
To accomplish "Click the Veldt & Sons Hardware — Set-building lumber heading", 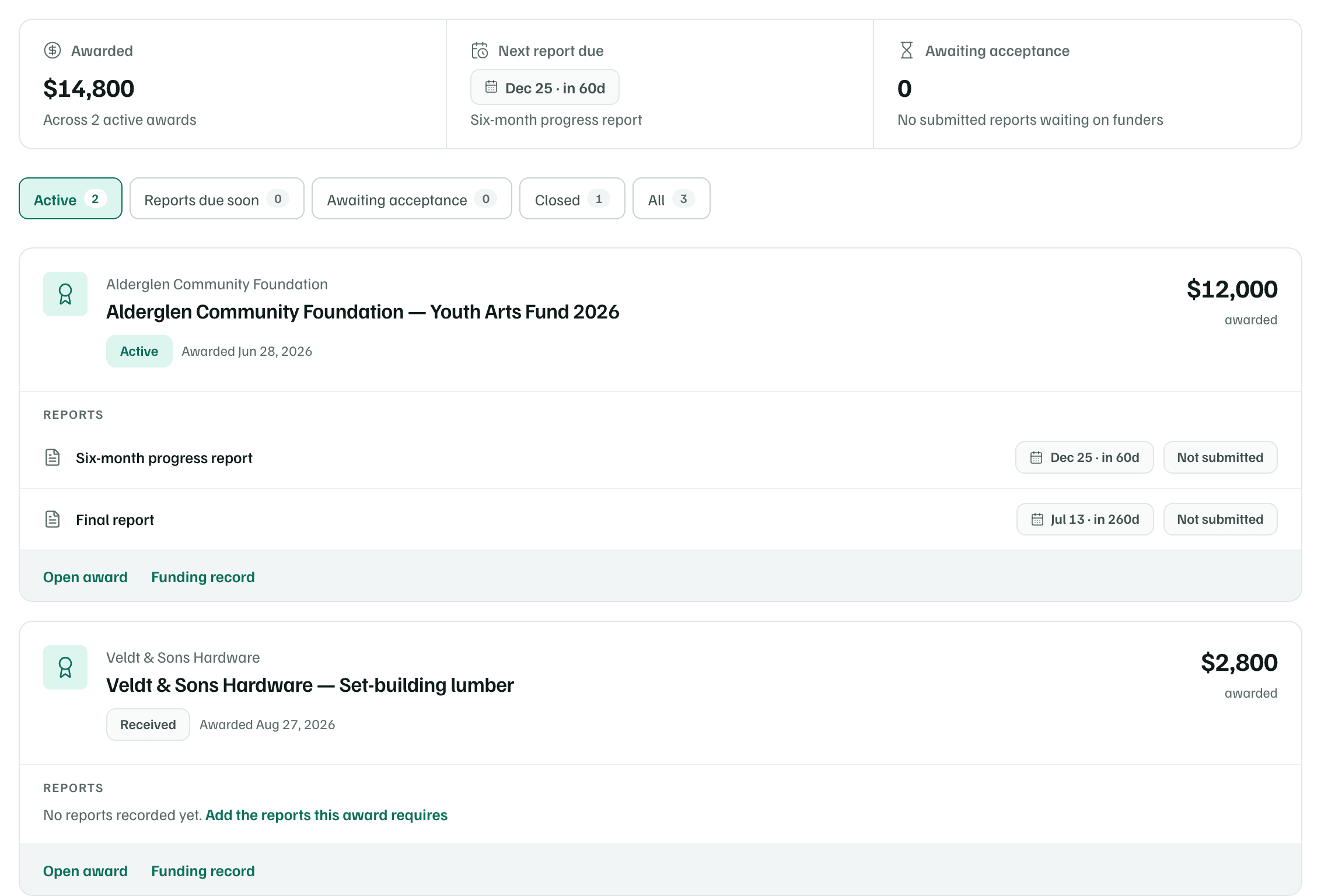I will [x=310, y=685].
